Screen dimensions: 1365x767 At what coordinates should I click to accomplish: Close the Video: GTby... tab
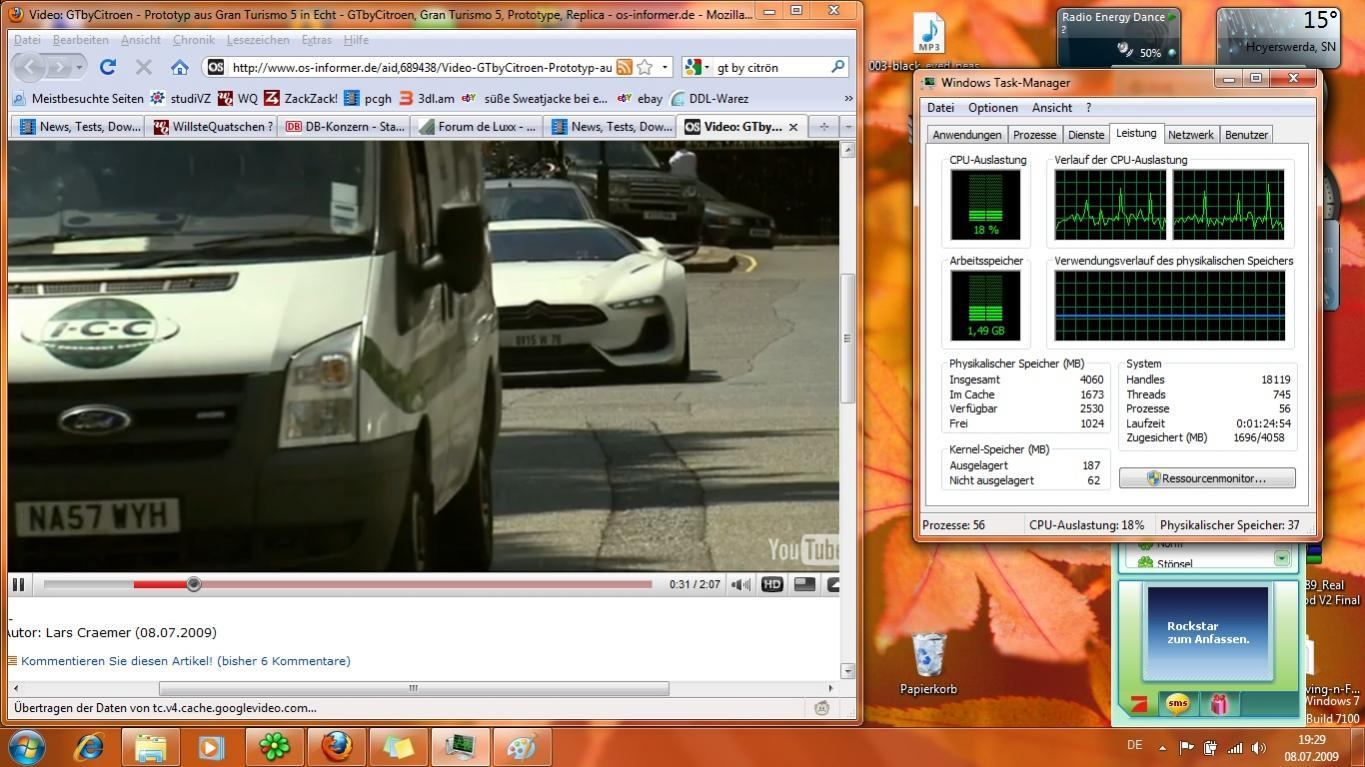tap(793, 127)
